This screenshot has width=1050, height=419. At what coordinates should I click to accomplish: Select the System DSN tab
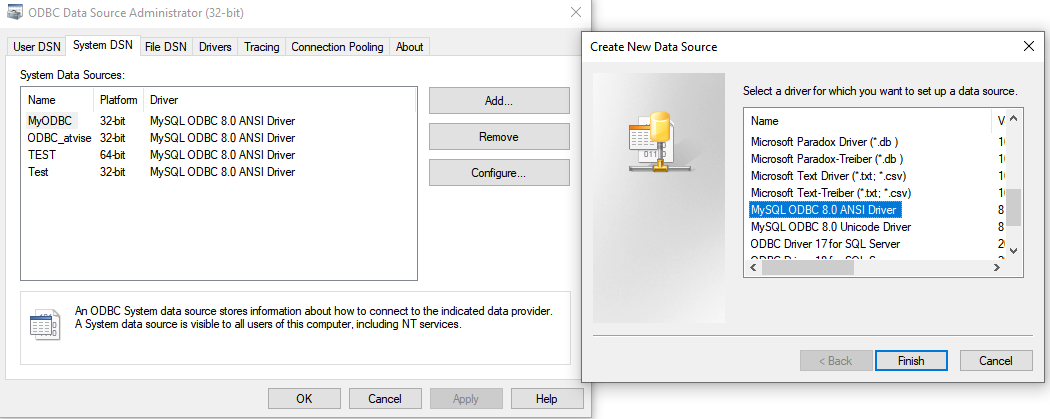[102, 46]
